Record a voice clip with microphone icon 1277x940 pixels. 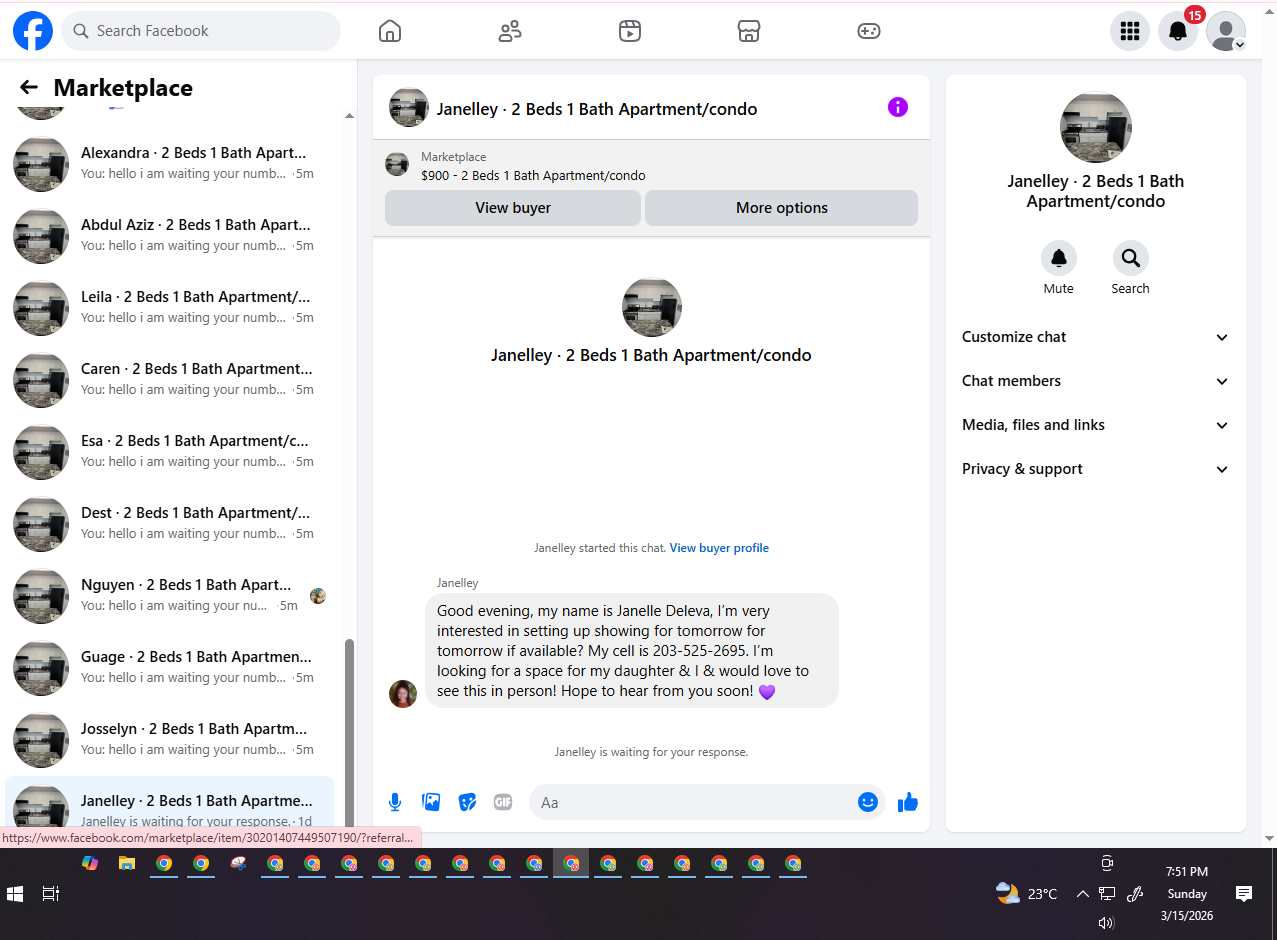click(395, 802)
